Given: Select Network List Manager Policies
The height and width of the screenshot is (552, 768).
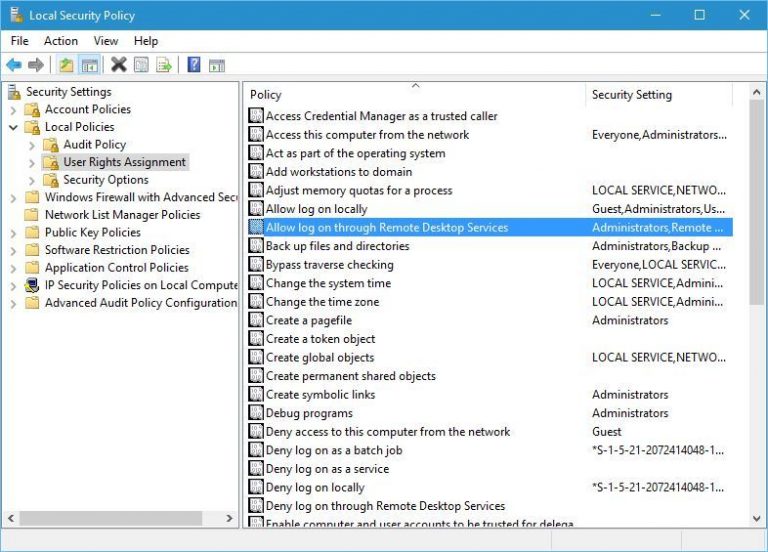Looking at the screenshot, I should pos(122,215).
